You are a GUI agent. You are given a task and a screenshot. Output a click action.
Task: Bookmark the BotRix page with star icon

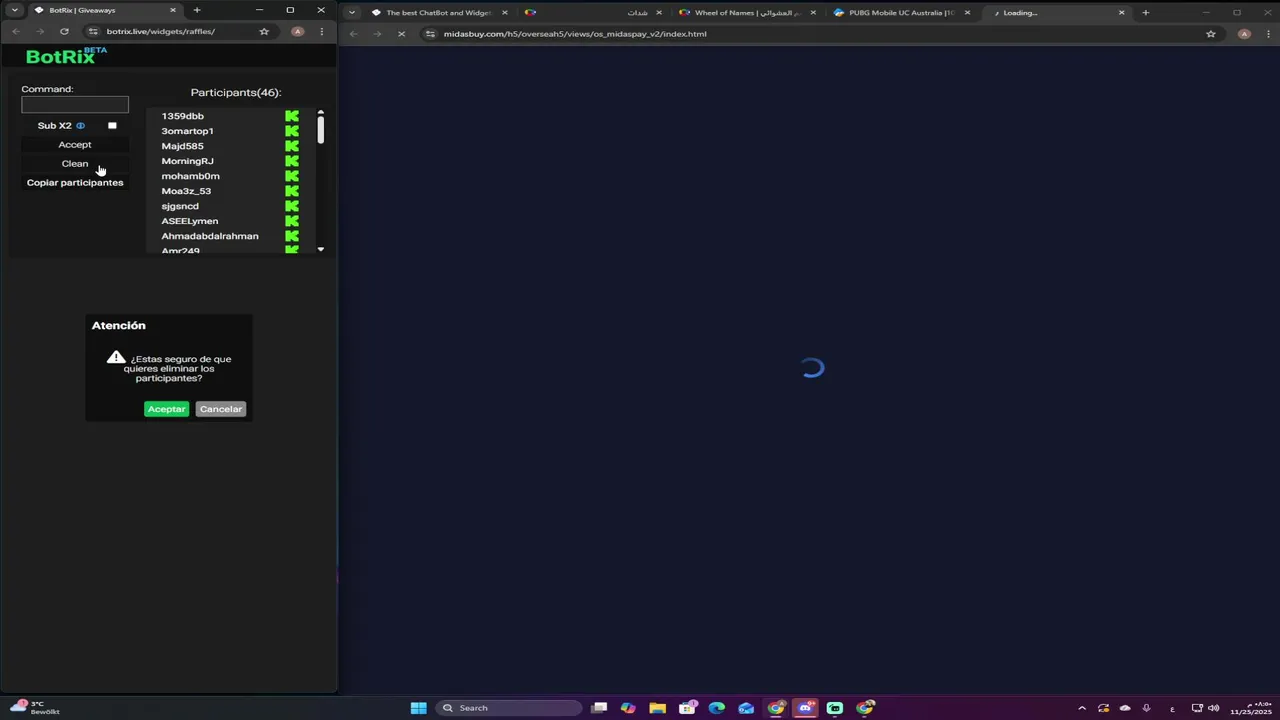click(x=264, y=31)
